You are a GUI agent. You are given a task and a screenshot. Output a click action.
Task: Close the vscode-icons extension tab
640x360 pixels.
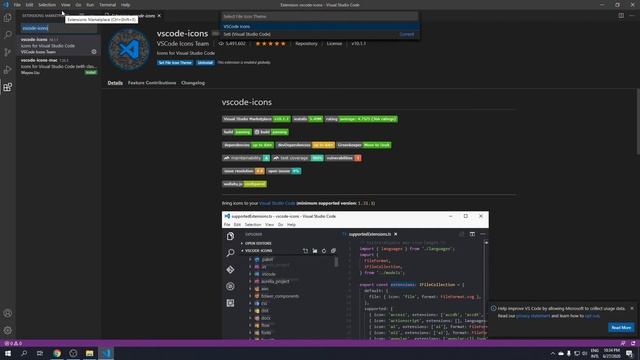point(159,16)
